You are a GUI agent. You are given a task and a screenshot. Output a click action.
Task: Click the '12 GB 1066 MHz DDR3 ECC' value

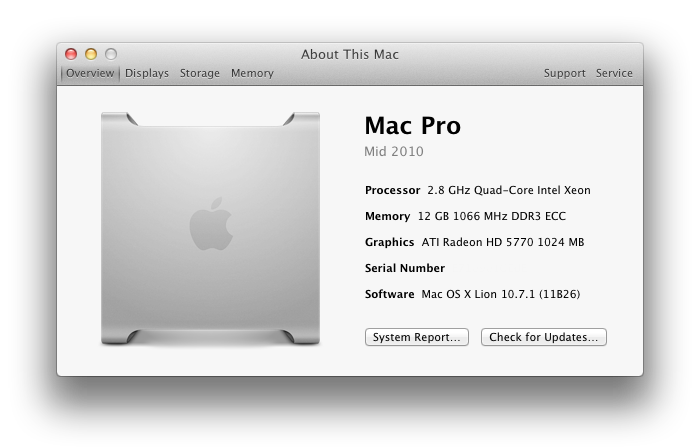492,216
